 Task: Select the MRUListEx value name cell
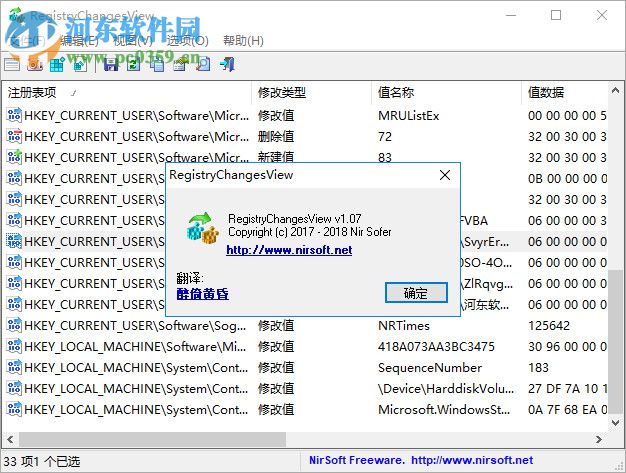click(408, 116)
